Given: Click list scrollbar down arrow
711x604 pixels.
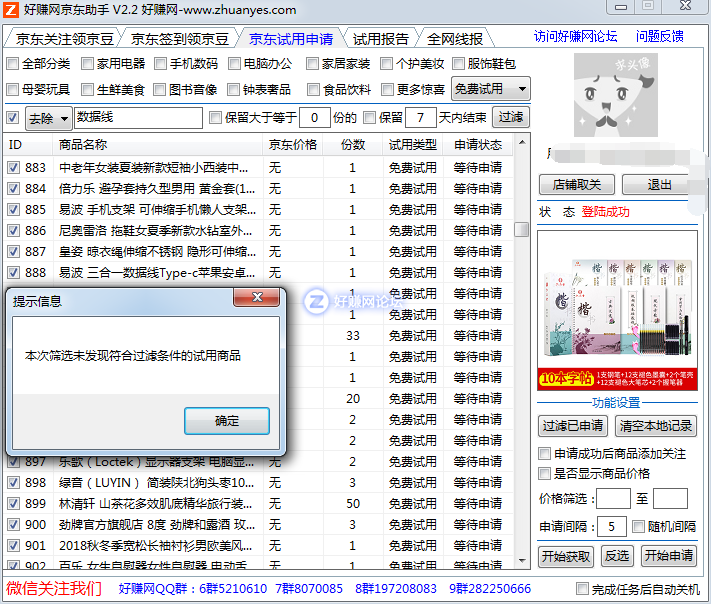Looking at the screenshot, I should 522,561.
